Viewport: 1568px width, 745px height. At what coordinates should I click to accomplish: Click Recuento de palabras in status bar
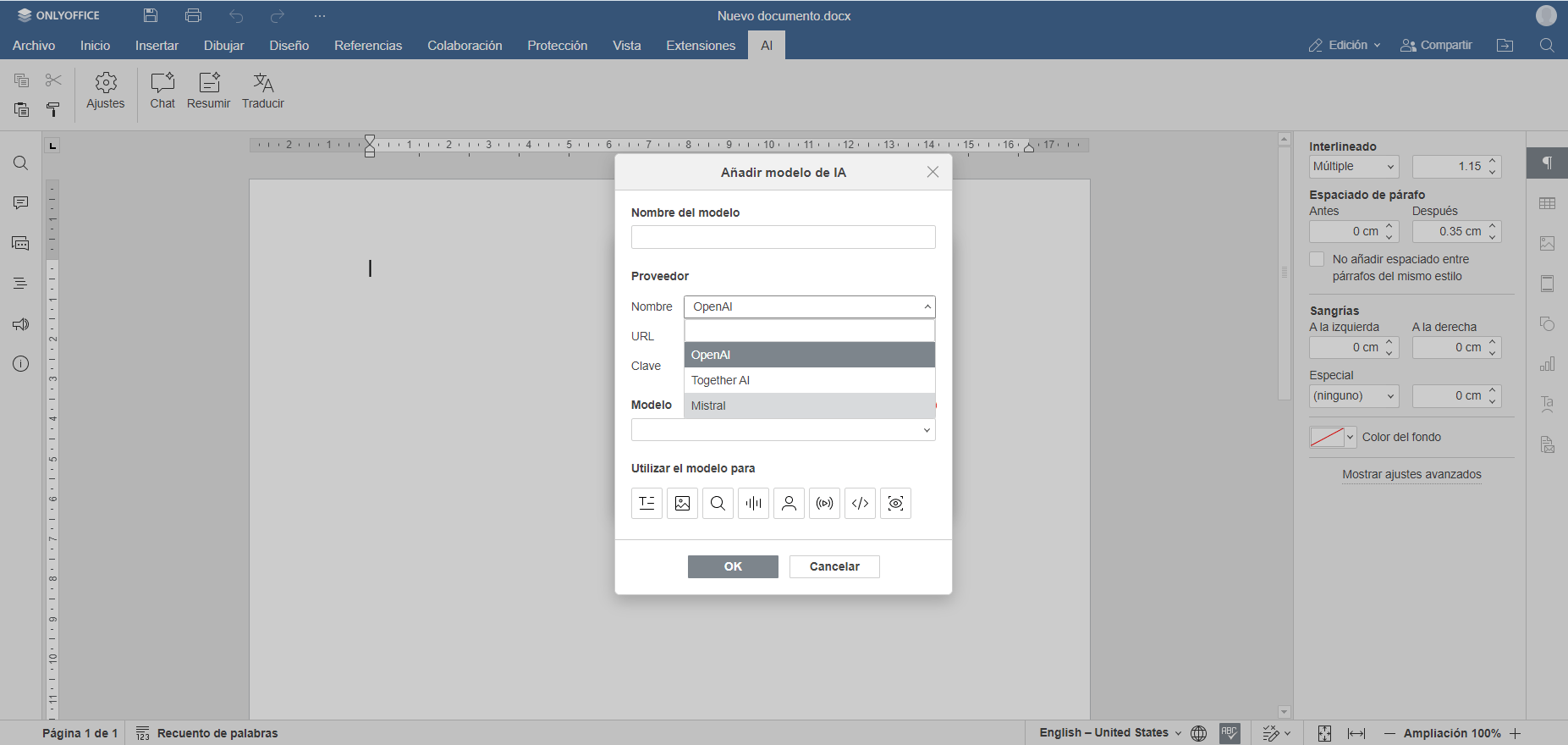(207, 733)
